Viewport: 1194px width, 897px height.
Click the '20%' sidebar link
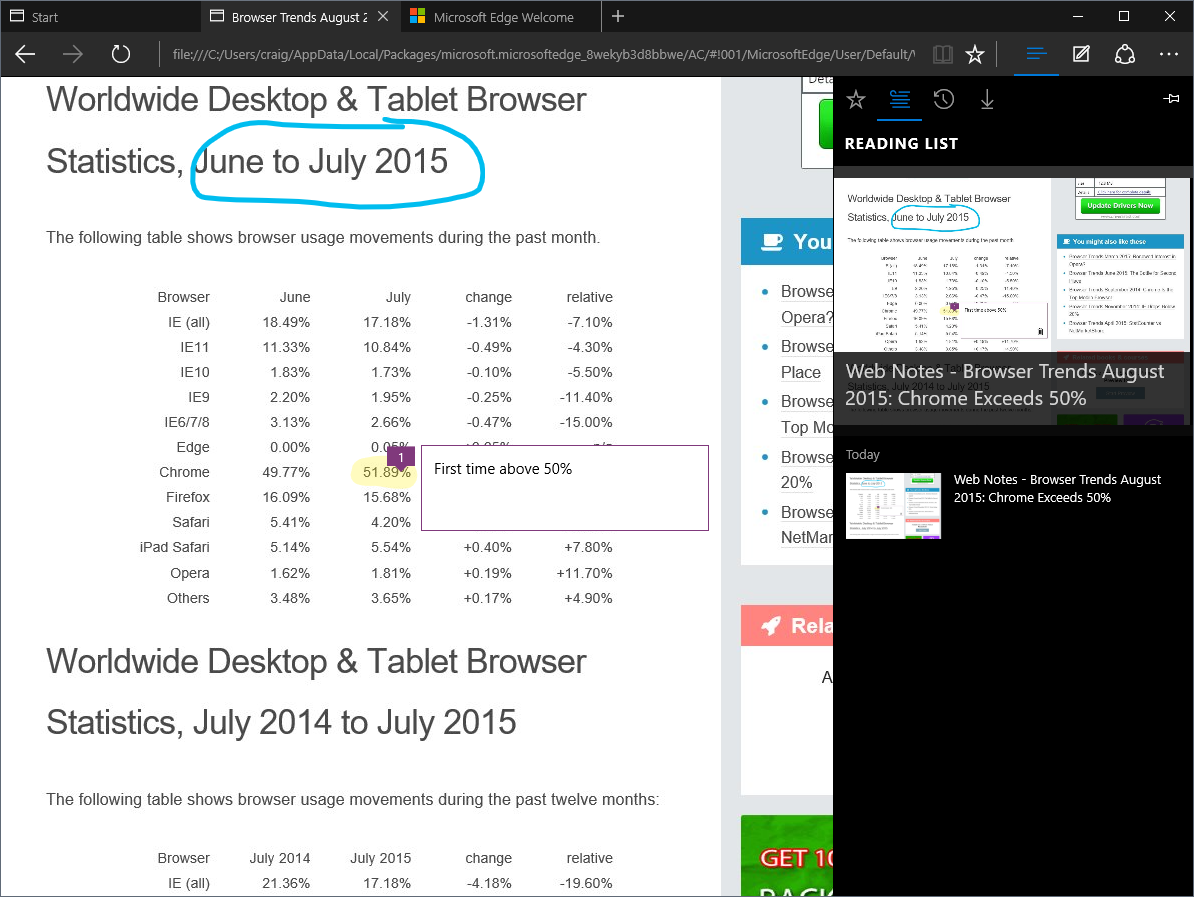(796, 482)
